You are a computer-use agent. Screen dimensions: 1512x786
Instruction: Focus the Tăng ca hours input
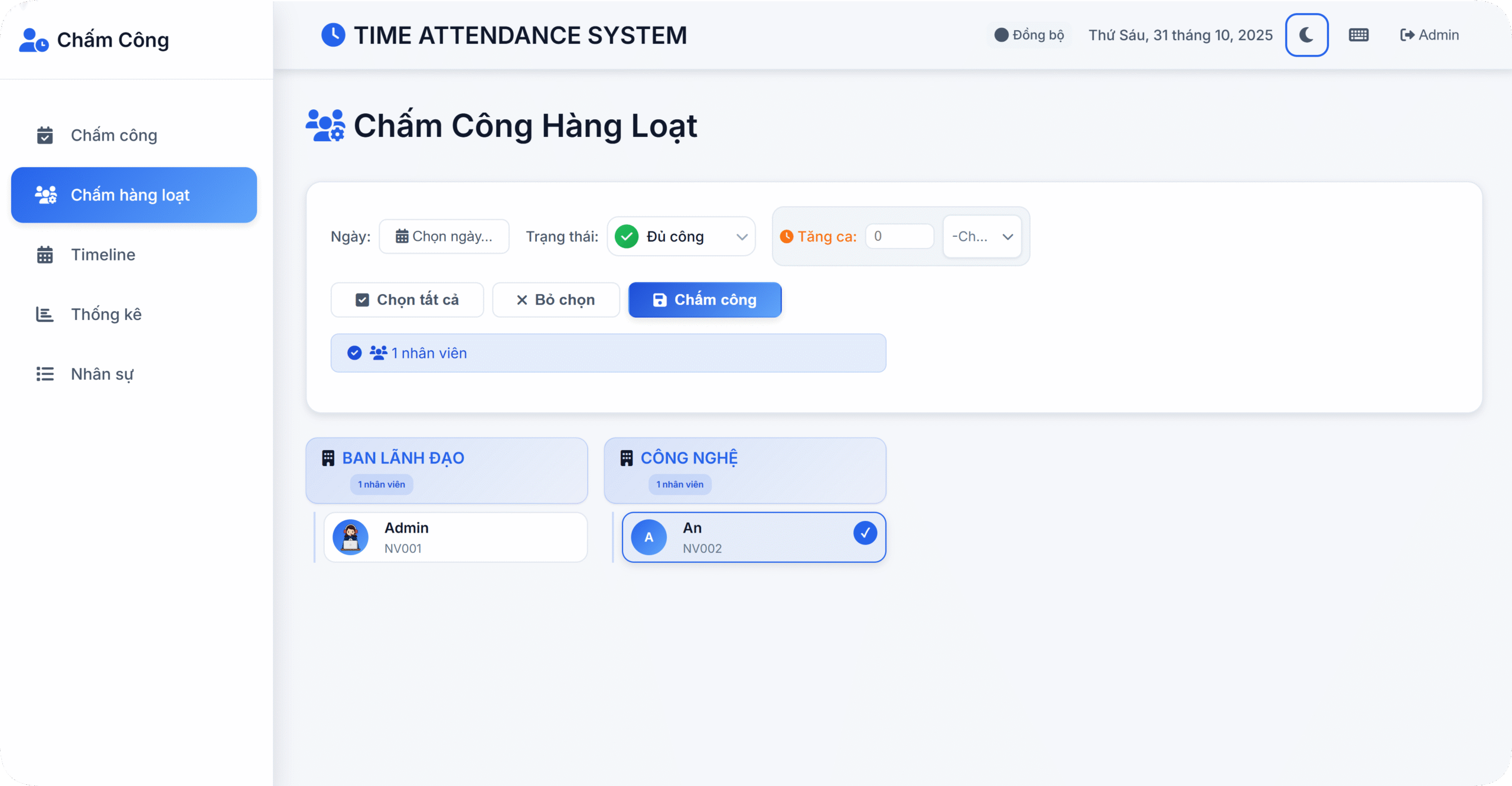tap(899, 237)
